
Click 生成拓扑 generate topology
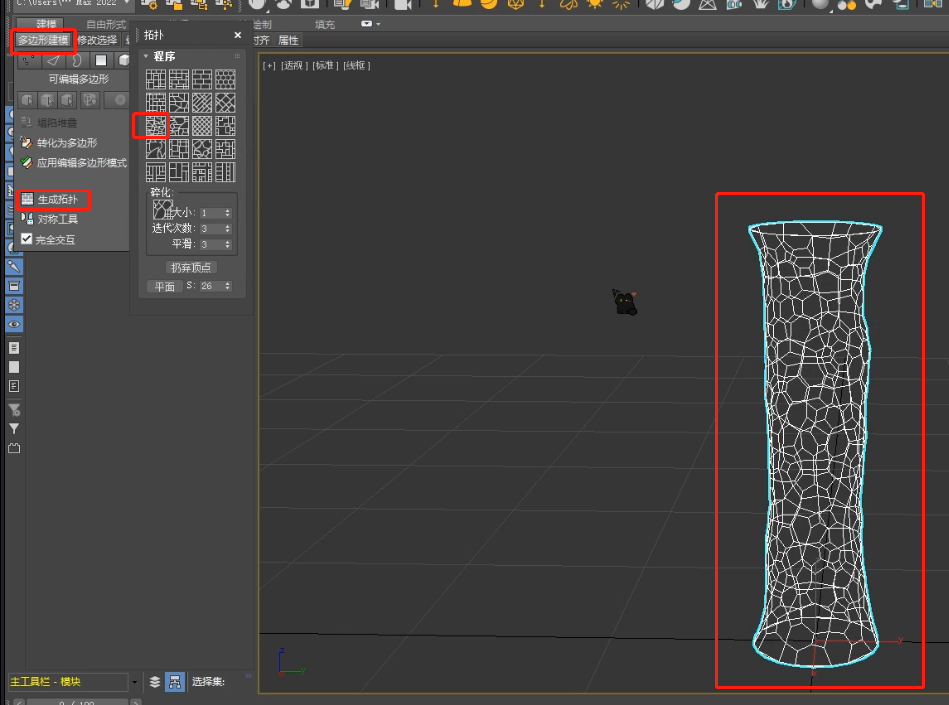pos(50,199)
